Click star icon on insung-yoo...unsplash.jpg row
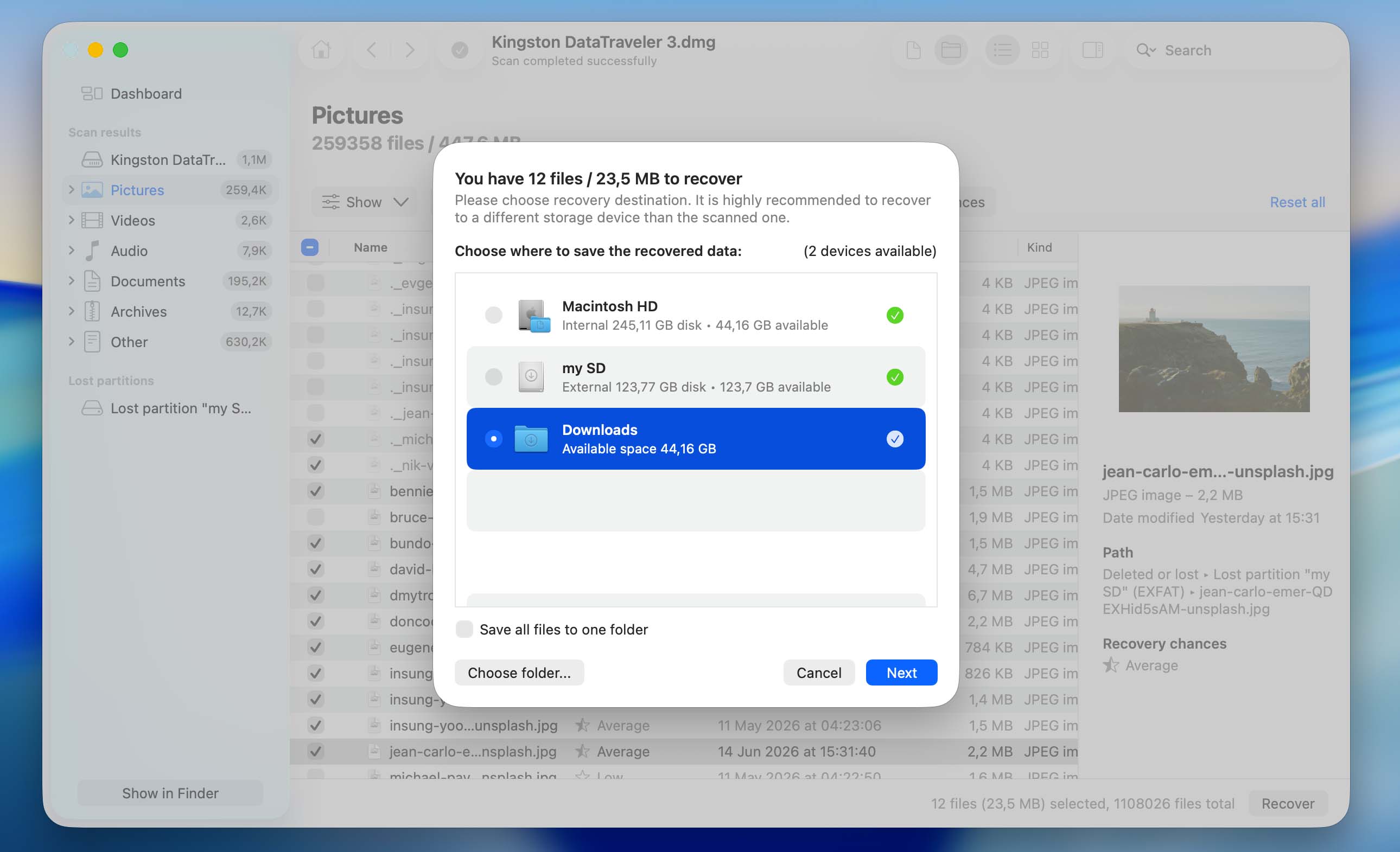 [x=582, y=725]
